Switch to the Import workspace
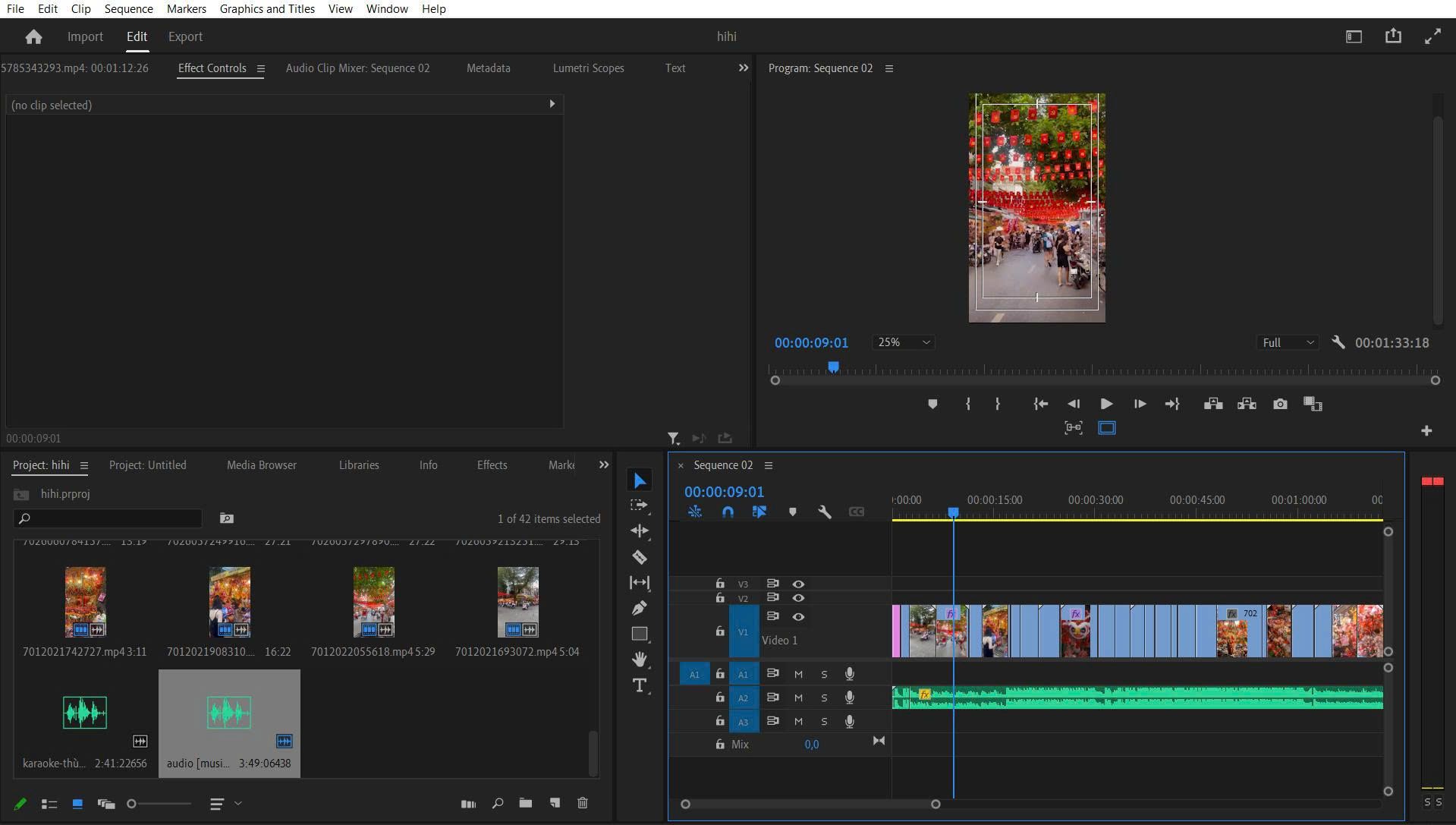 click(85, 36)
